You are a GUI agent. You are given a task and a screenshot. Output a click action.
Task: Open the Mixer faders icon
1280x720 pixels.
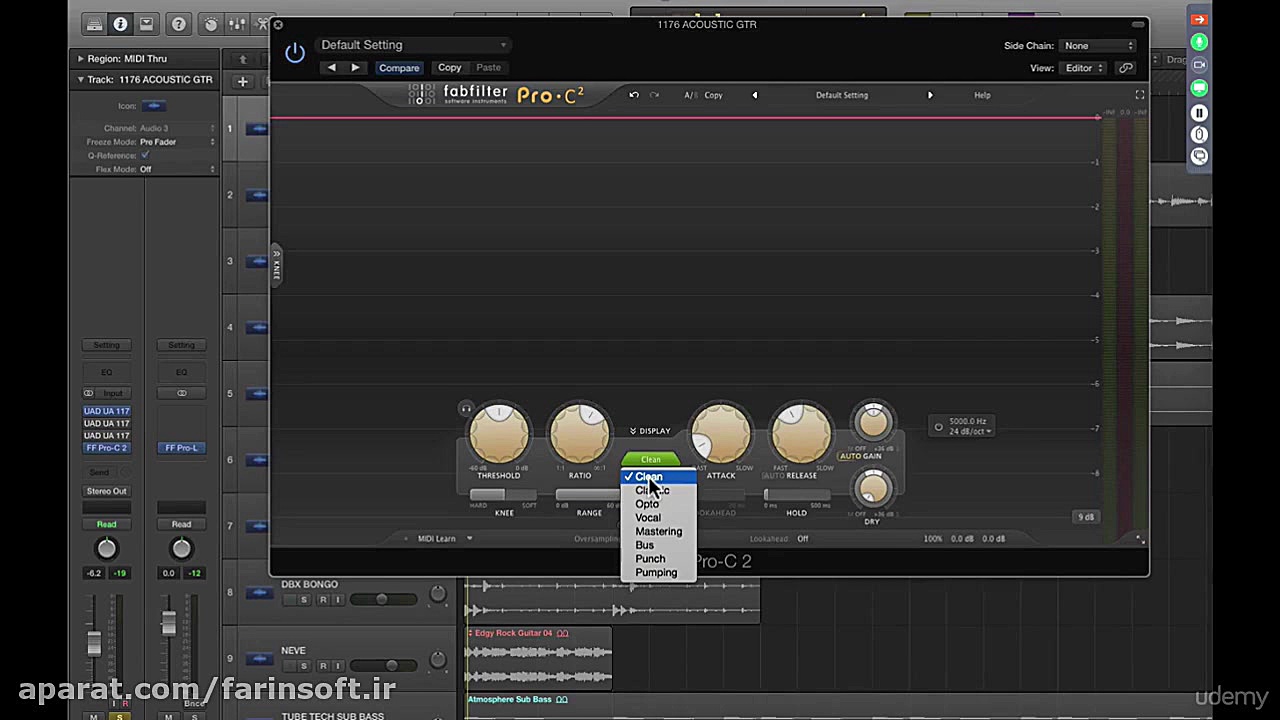(237, 24)
